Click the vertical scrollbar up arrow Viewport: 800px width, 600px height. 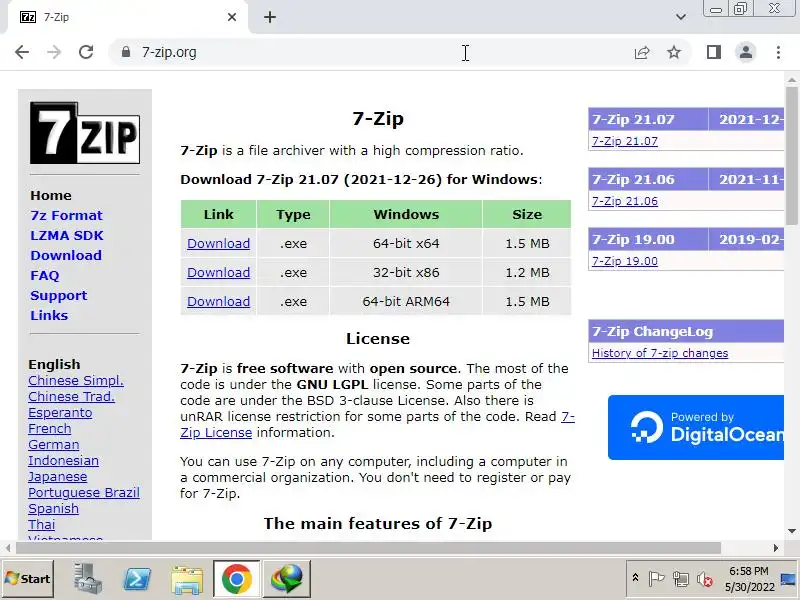792,80
